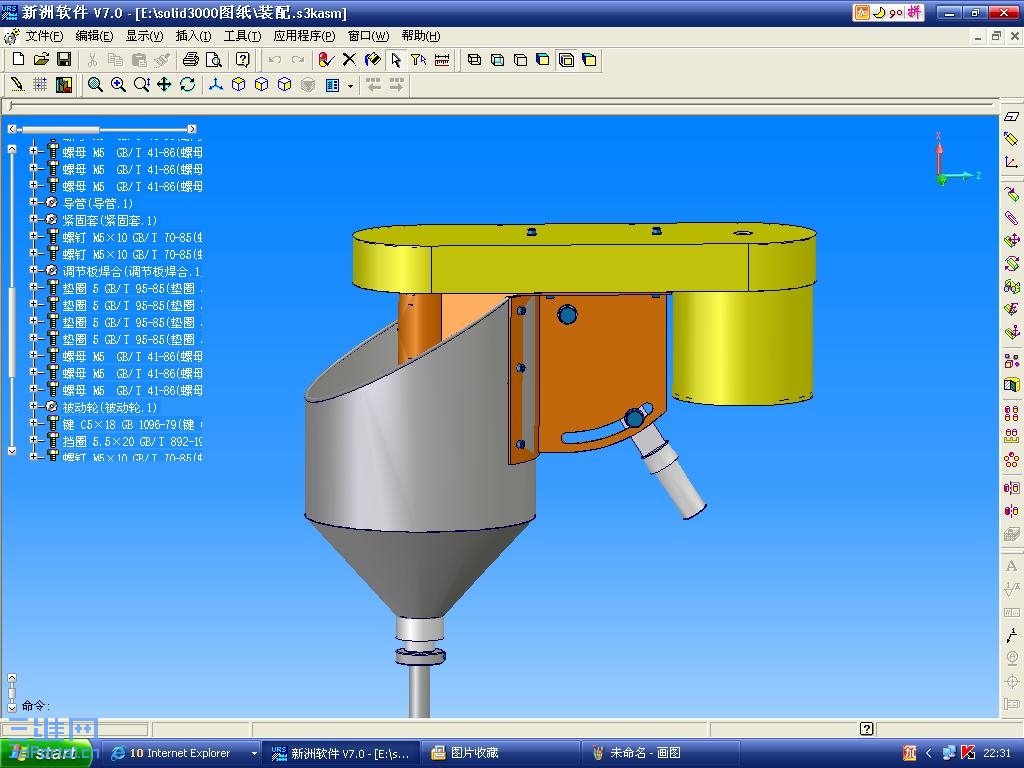Toggle the shaded-with-edges display mode

(x=566, y=60)
